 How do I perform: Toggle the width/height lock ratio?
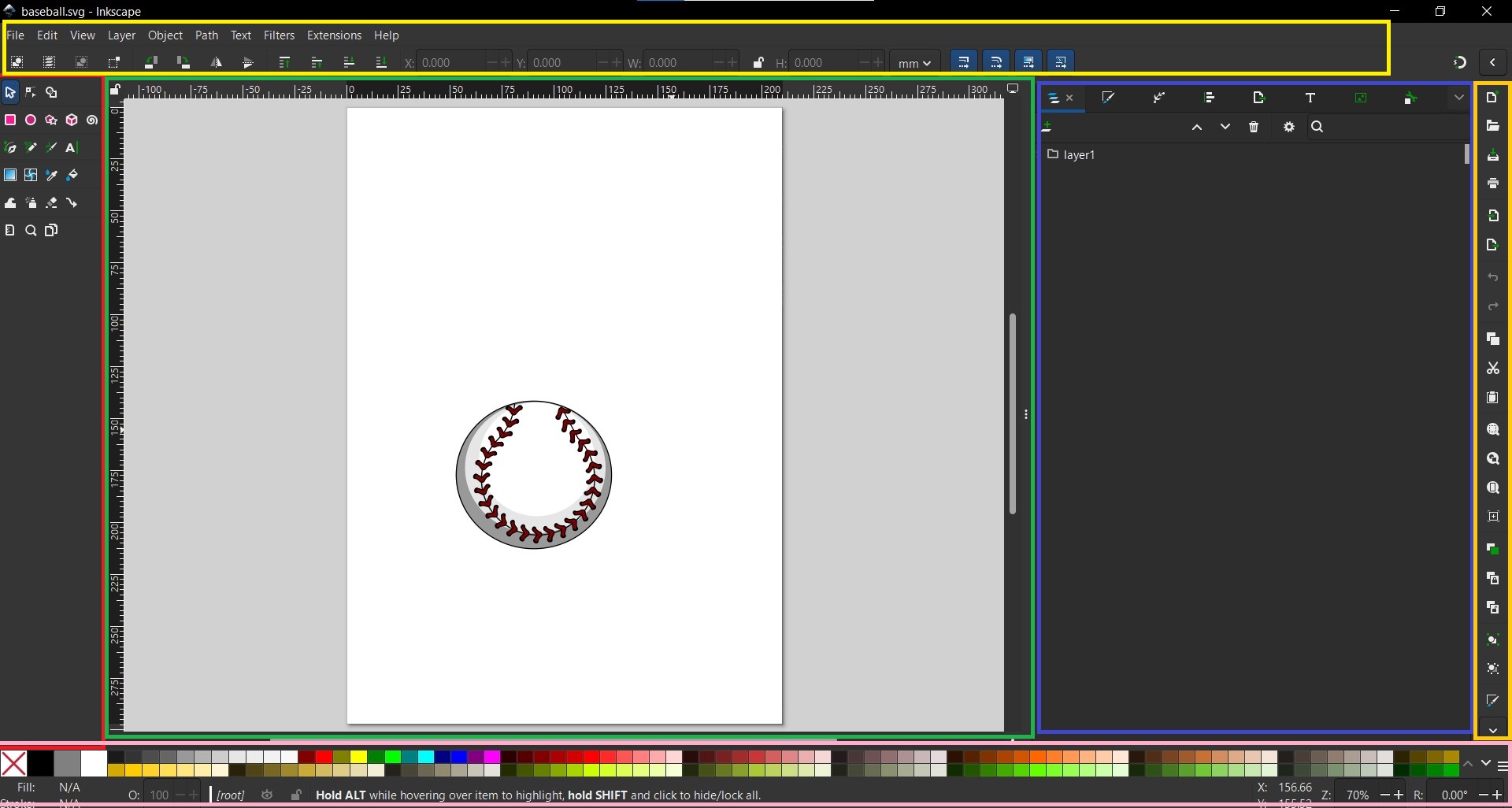point(758,62)
